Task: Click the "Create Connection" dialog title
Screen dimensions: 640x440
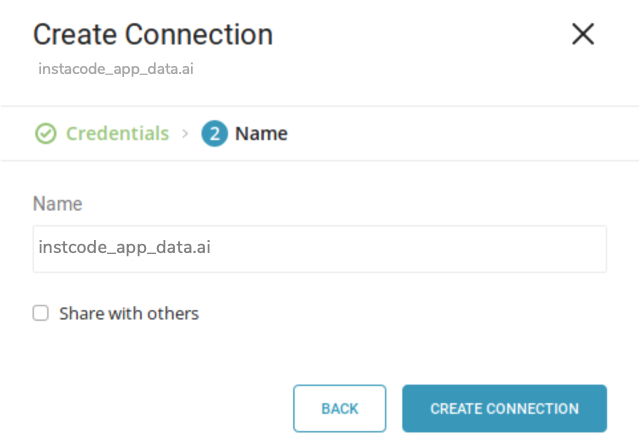Action: [x=153, y=34]
